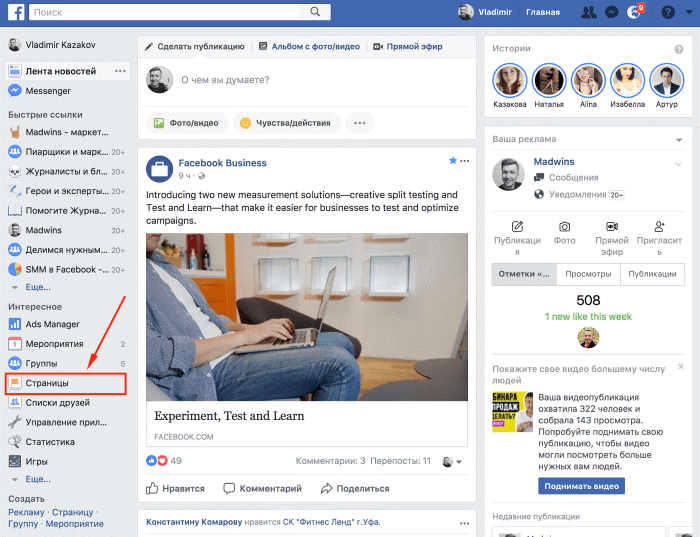700x537 pixels.
Task: Click Группу create link
Action: click(x=23, y=524)
